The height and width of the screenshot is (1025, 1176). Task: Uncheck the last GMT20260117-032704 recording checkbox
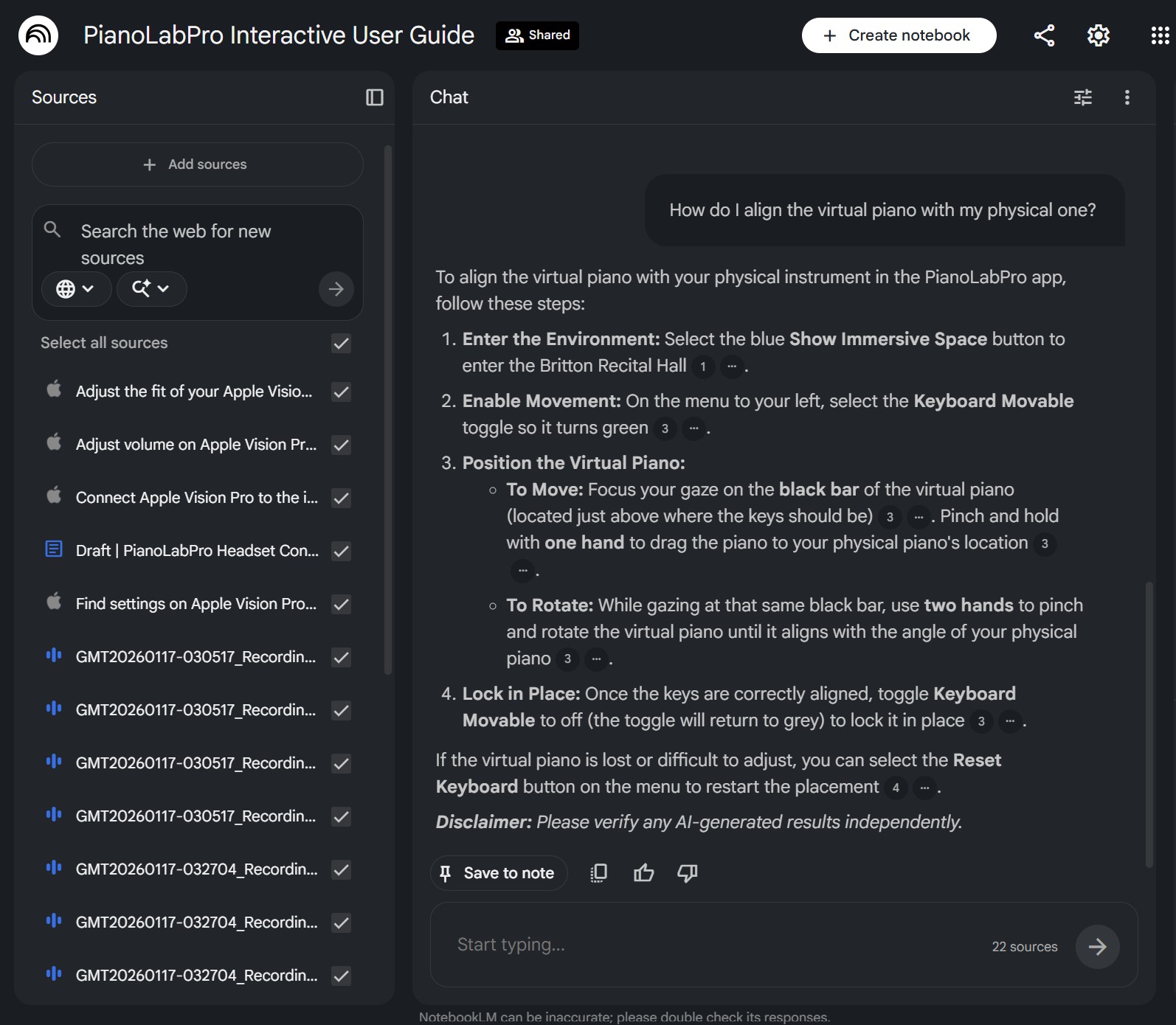point(341,976)
